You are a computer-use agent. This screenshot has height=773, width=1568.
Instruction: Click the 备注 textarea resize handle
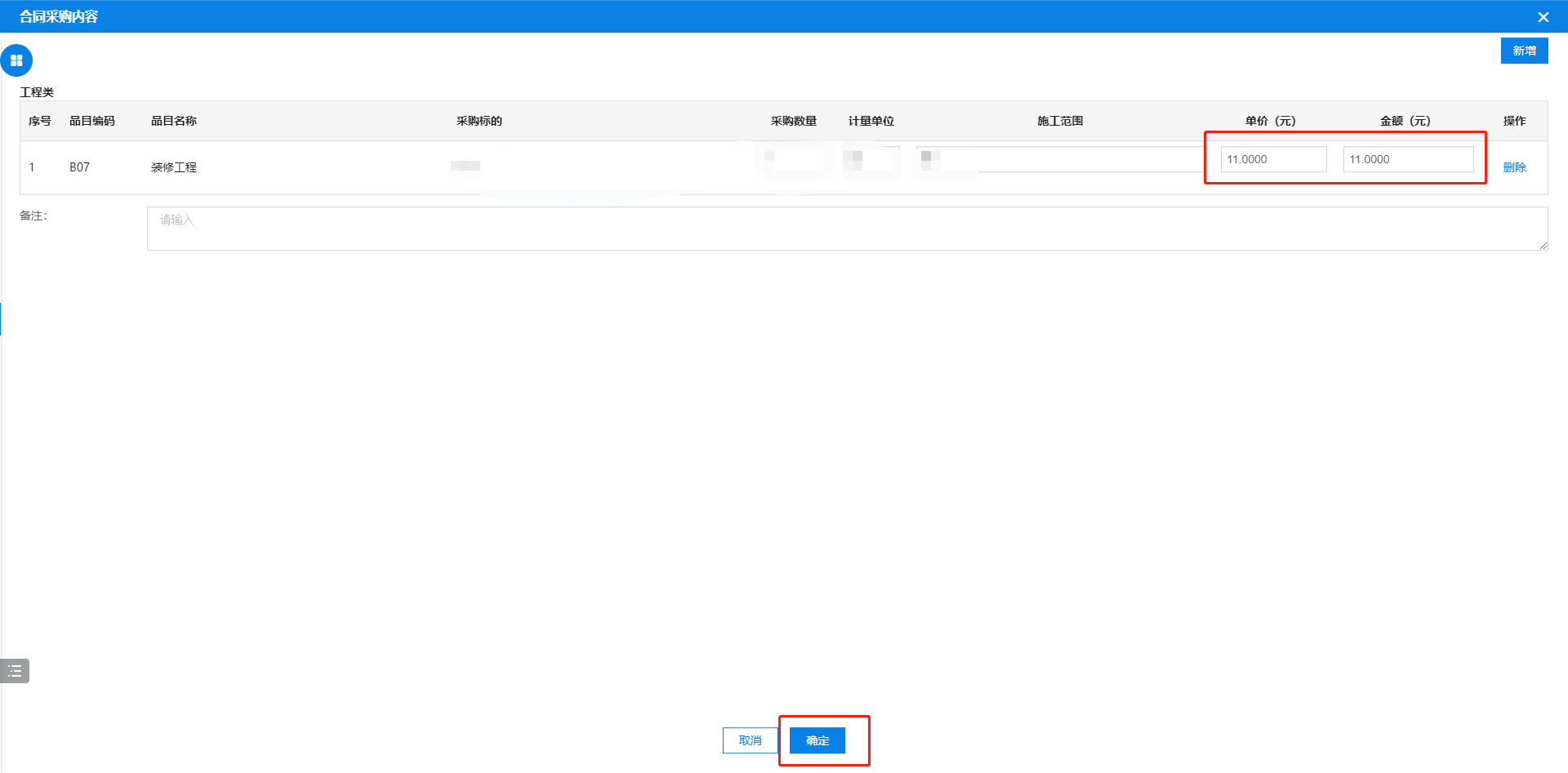pyautogui.click(x=1543, y=246)
